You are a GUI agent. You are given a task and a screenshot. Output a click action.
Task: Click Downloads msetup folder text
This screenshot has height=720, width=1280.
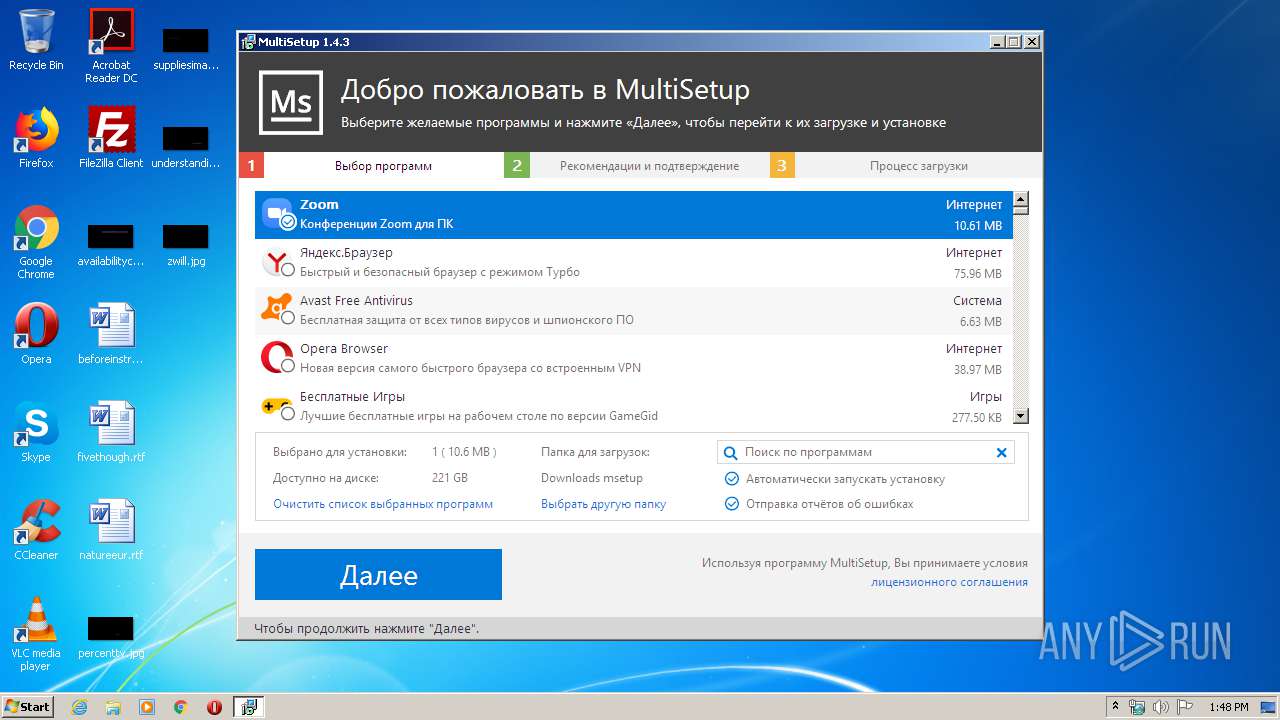coord(592,478)
